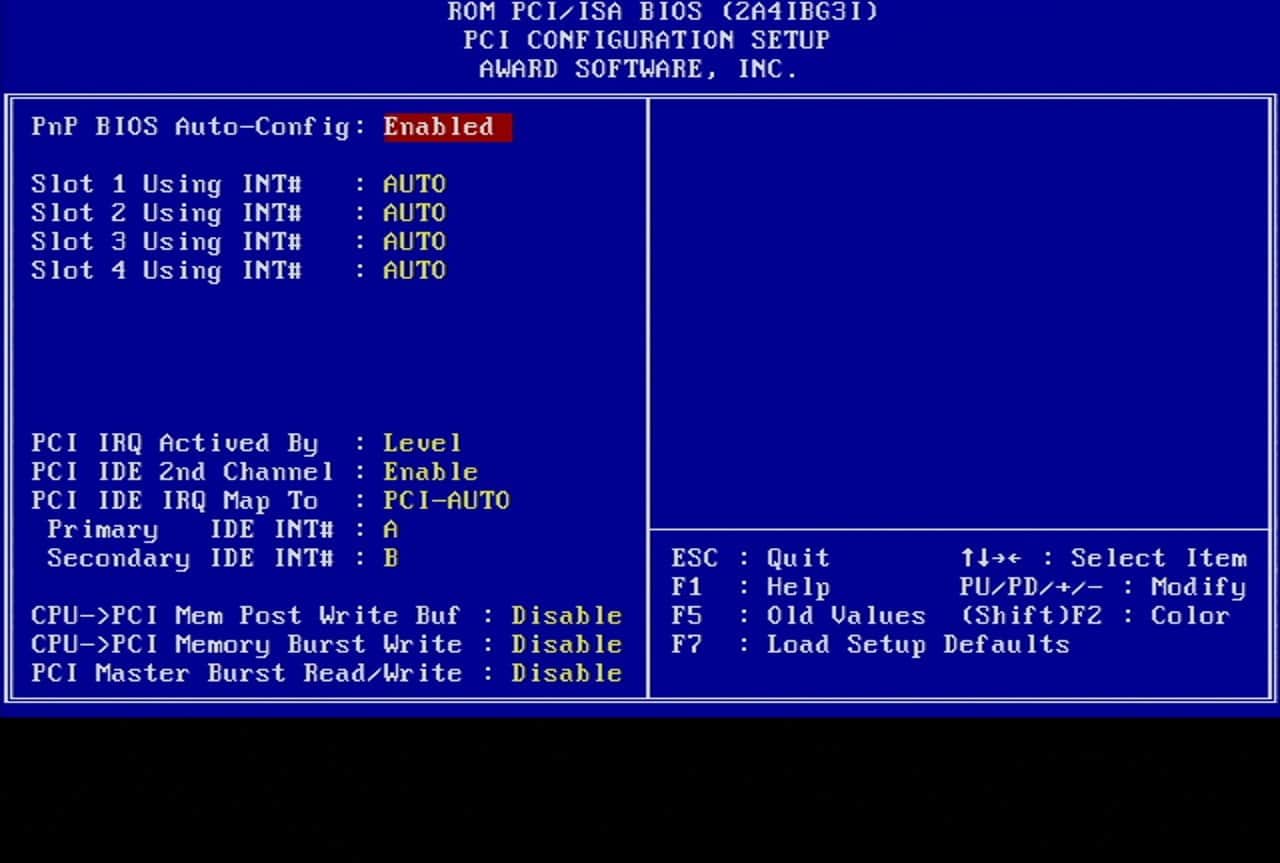Toggle PCI Master Burst Read/Write Disable value
The image size is (1280, 863).
pos(566,674)
